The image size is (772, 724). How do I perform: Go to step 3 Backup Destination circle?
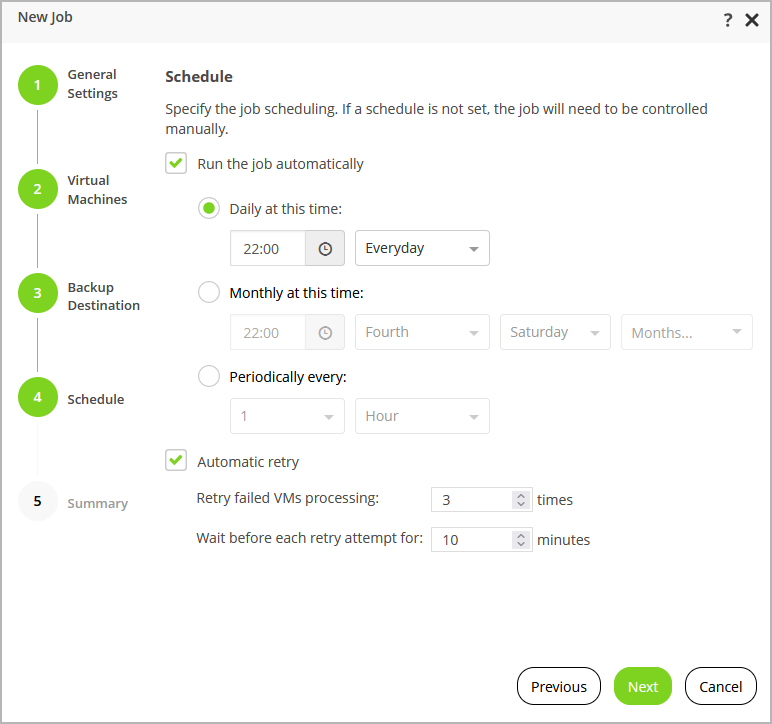[x=38, y=293]
